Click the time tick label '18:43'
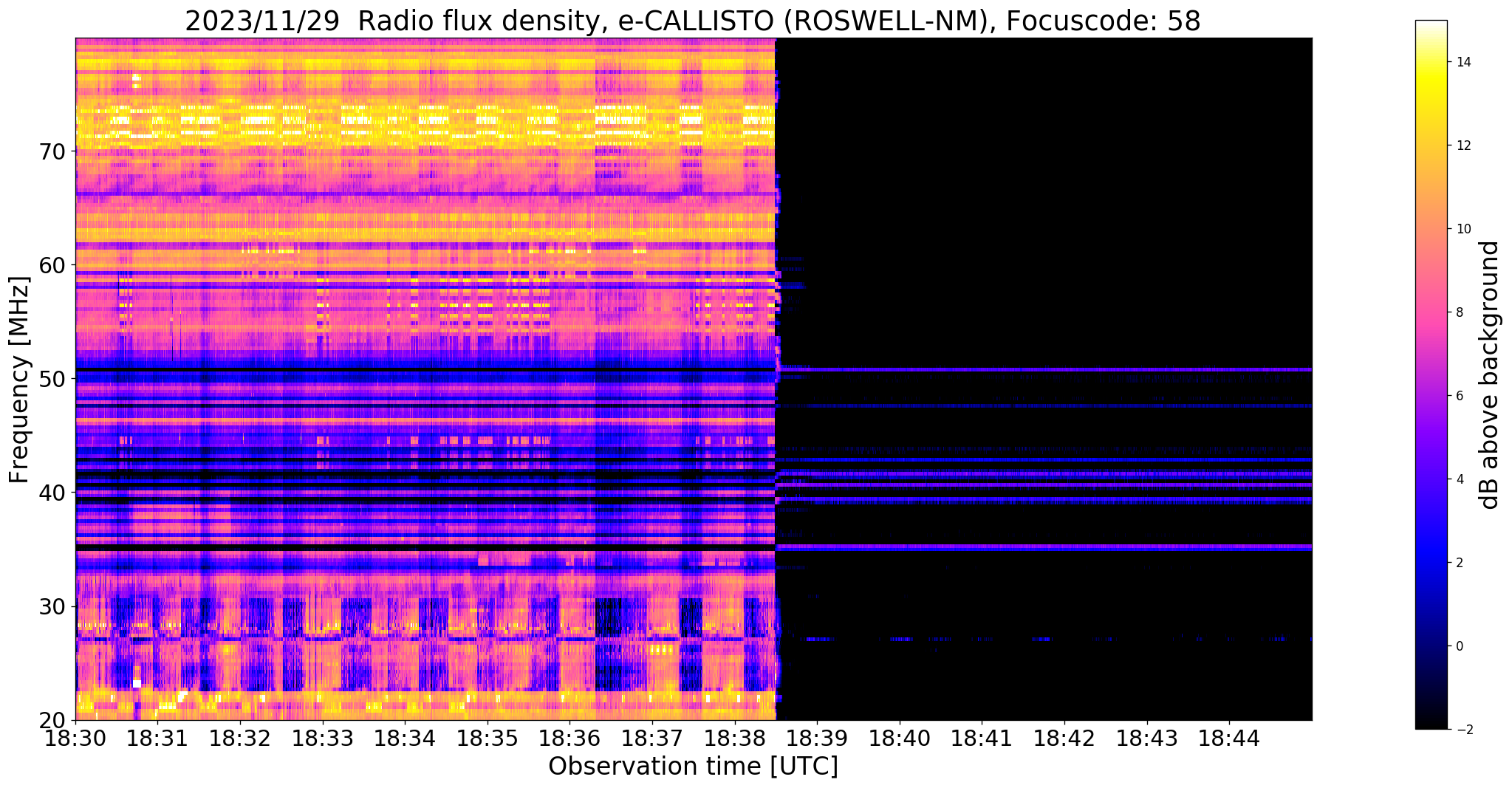This screenshot has height=788, width=1512. pyautogui.click(x=1147, y=738)
